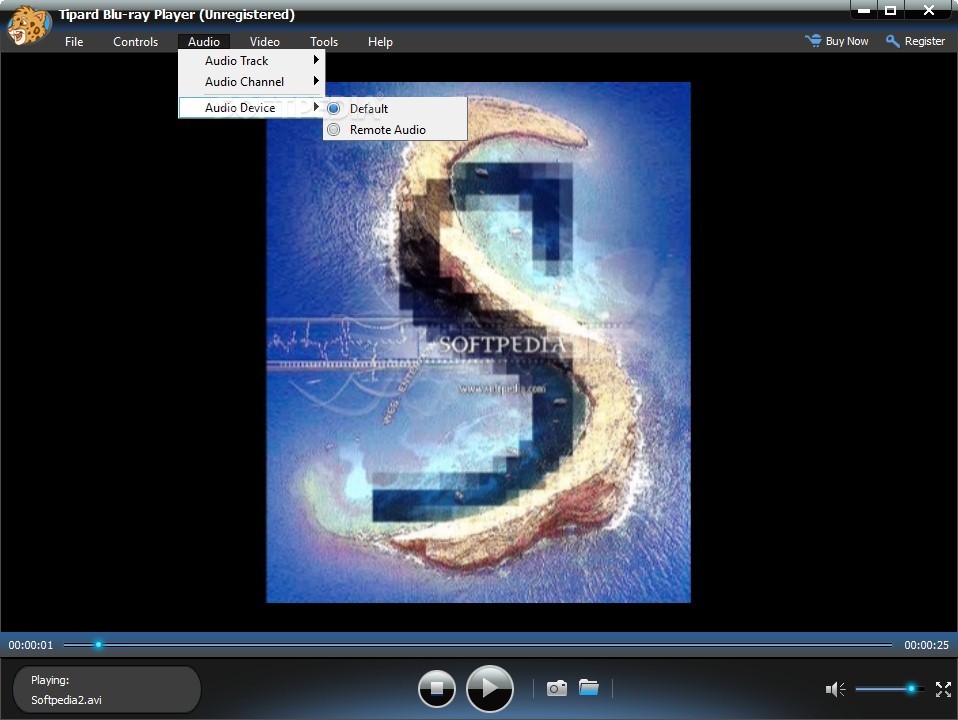Choose the Audio Track menu entry

(x=251, y=61)
